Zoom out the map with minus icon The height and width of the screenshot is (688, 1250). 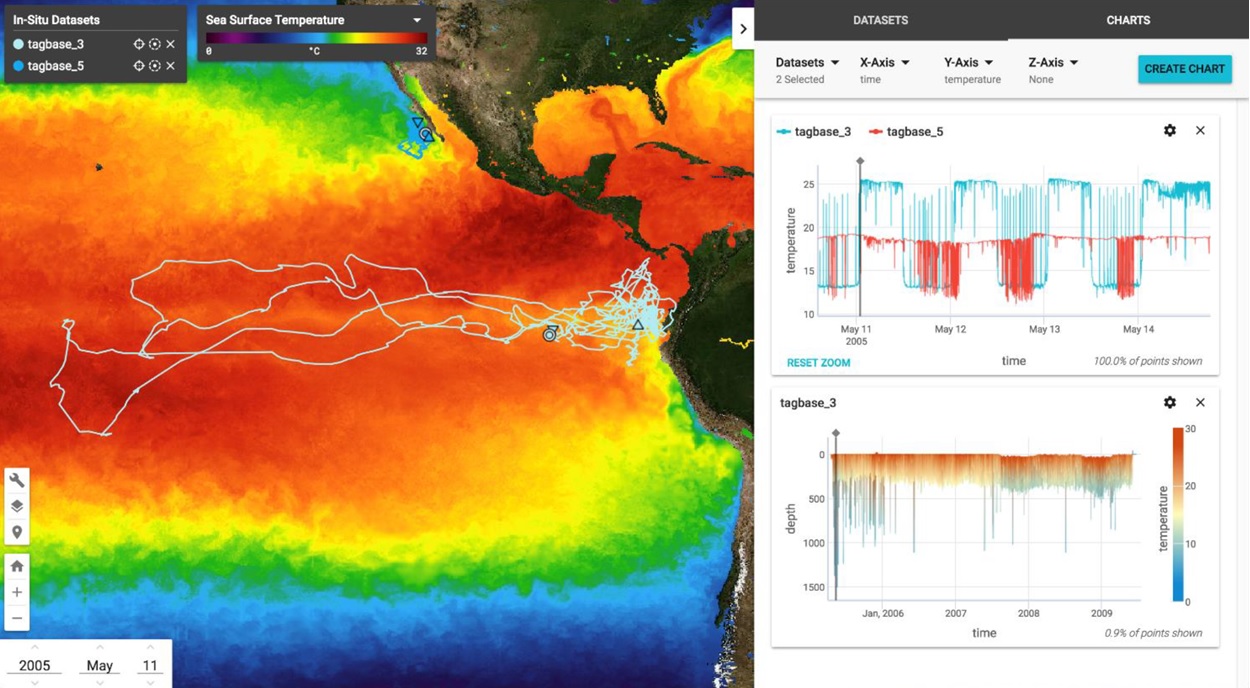pos(17,618)
